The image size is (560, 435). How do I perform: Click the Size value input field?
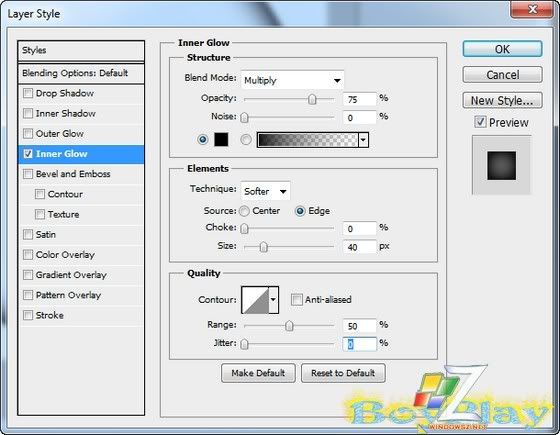(359, 247)
